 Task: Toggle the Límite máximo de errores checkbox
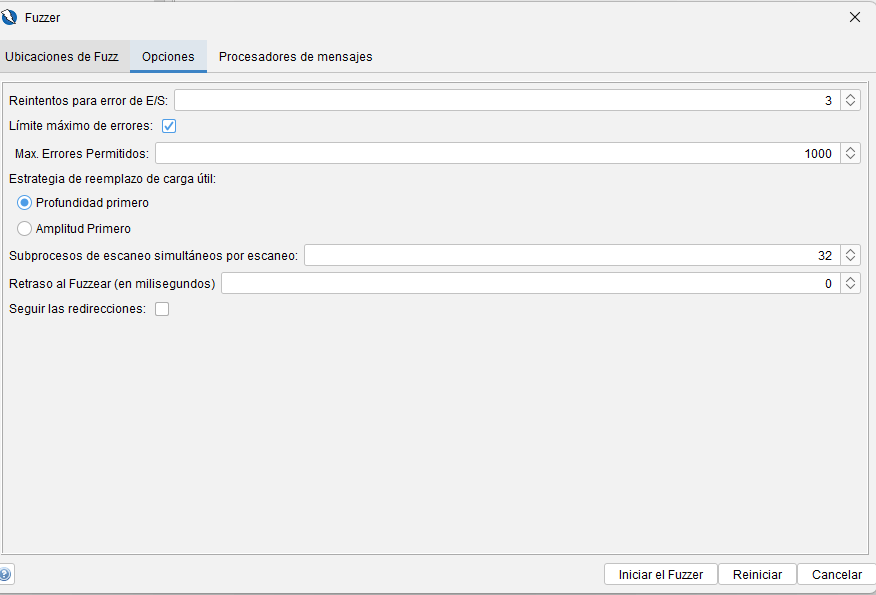[169, 126]
